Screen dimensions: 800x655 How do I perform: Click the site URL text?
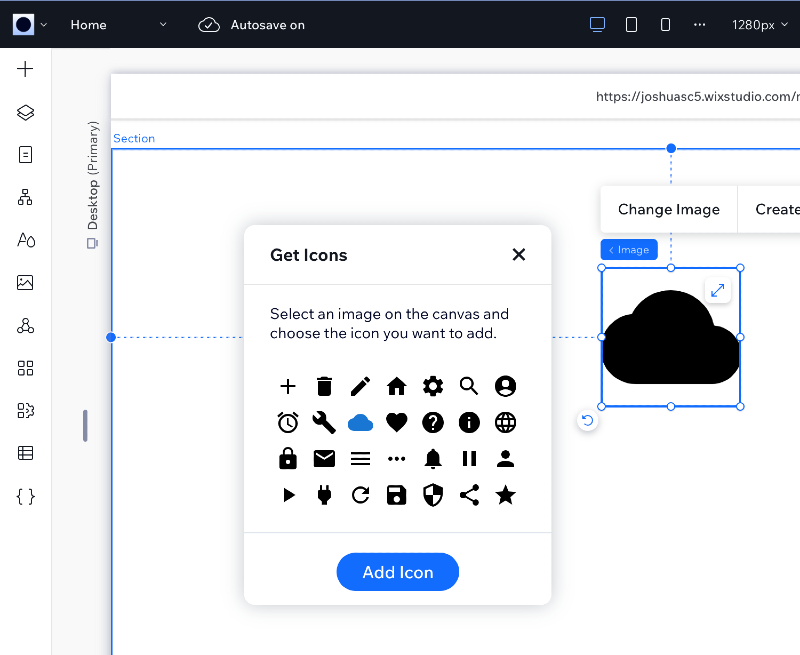[697, 96]
